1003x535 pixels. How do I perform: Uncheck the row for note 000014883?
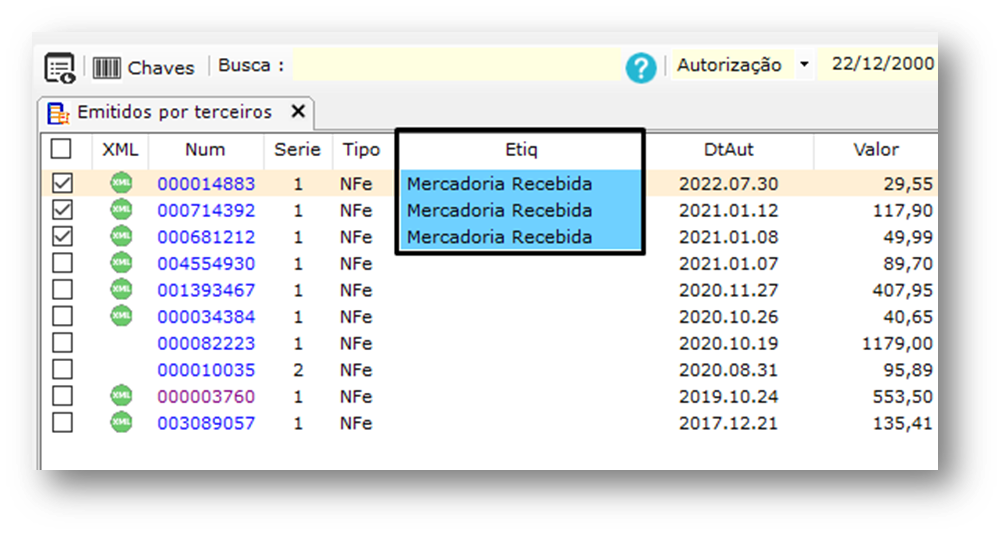[x=62, y=183]
